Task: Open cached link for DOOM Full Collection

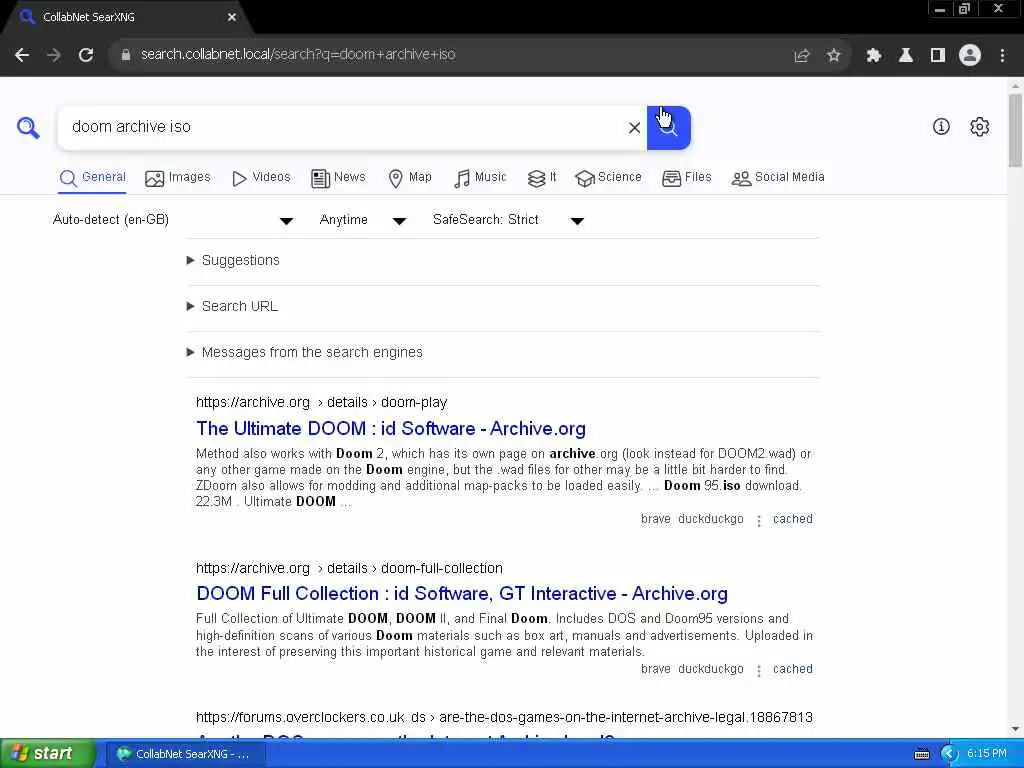Action: coord(793,669)
